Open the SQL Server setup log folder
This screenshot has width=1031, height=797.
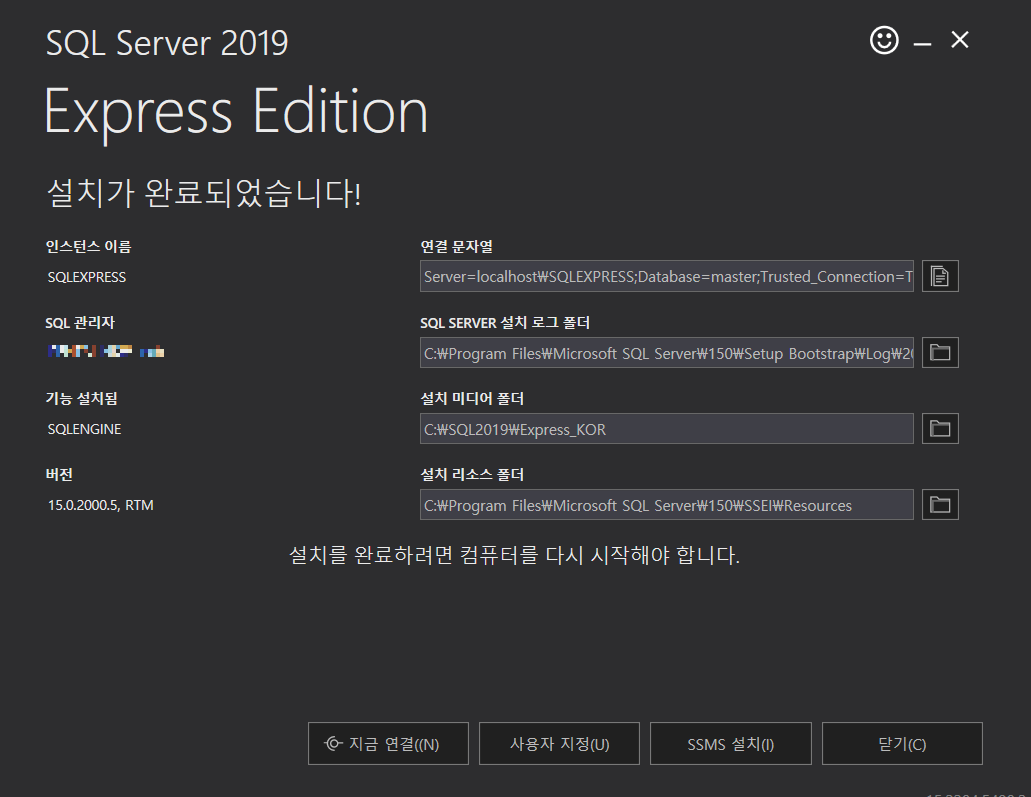pyautogui.click(x=940, y=352)
